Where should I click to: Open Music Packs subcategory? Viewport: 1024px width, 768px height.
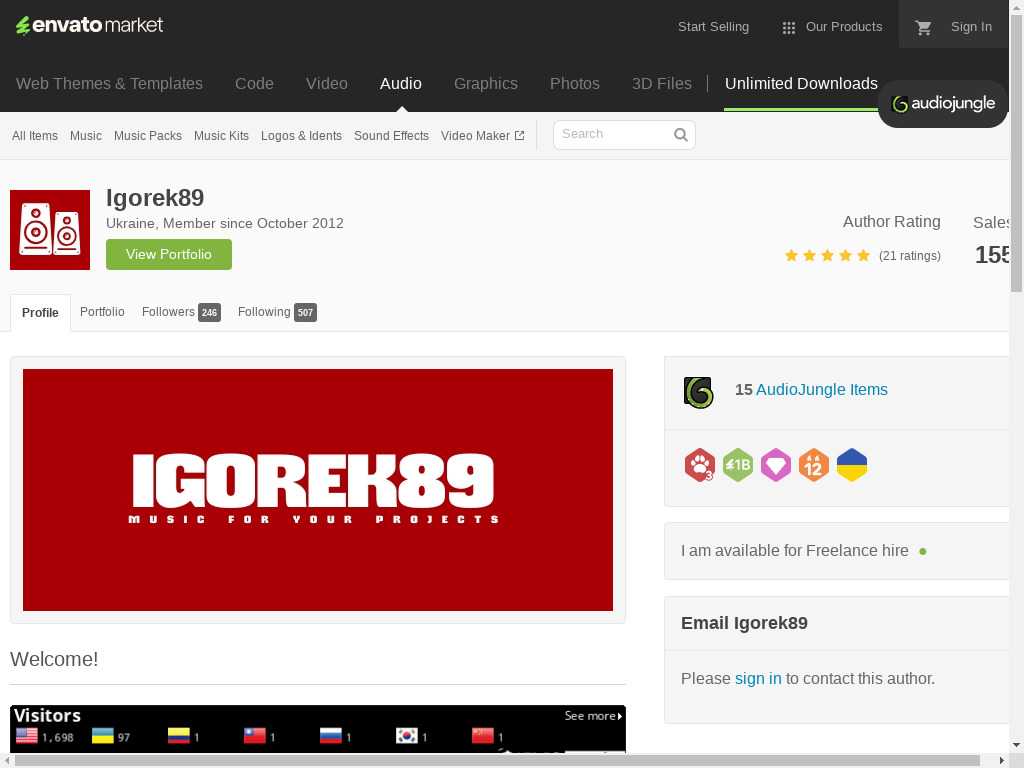(148, 136)
